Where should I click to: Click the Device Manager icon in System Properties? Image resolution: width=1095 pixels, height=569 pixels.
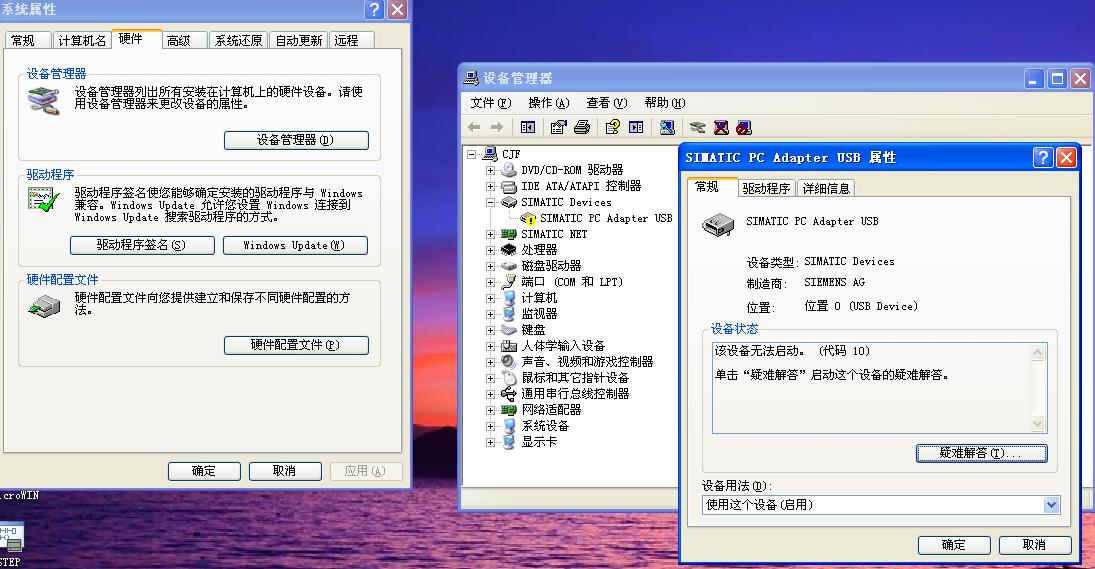coord(43,101)
